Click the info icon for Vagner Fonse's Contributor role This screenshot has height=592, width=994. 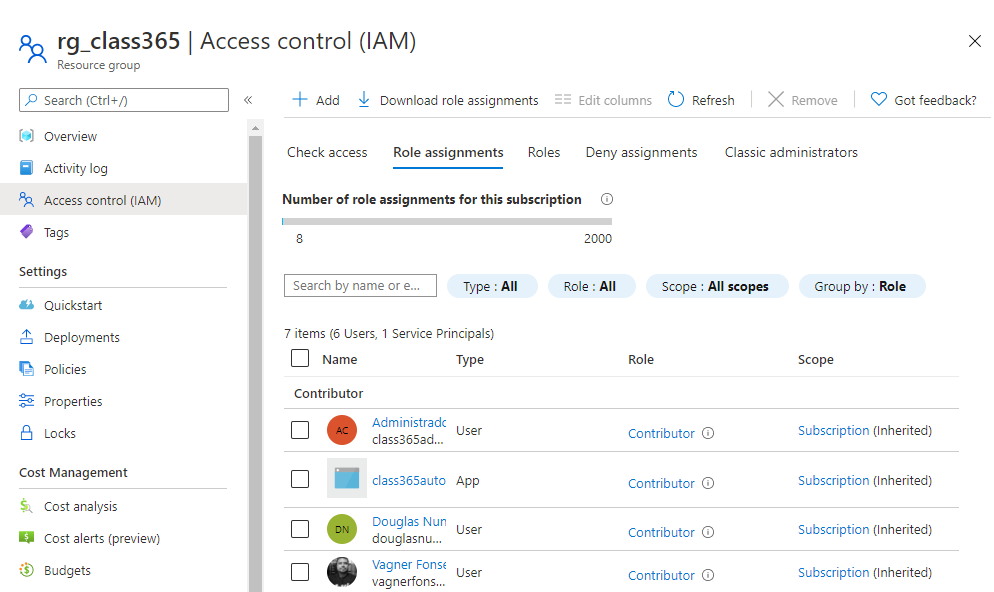click(708, 575)
